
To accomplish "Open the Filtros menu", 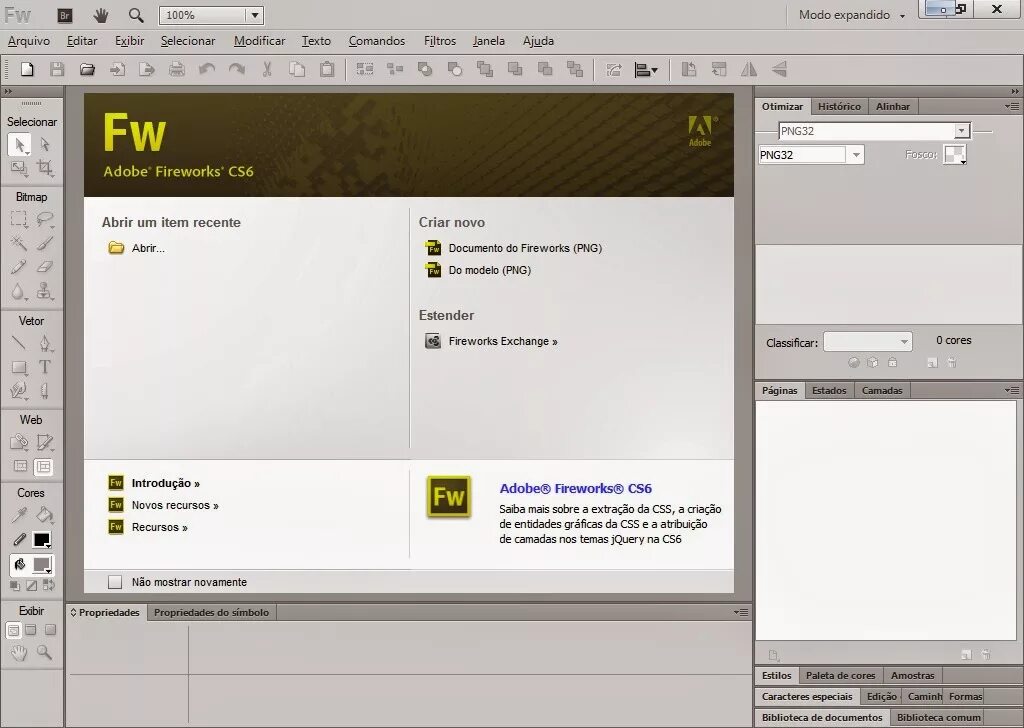I will pos(440,40).
